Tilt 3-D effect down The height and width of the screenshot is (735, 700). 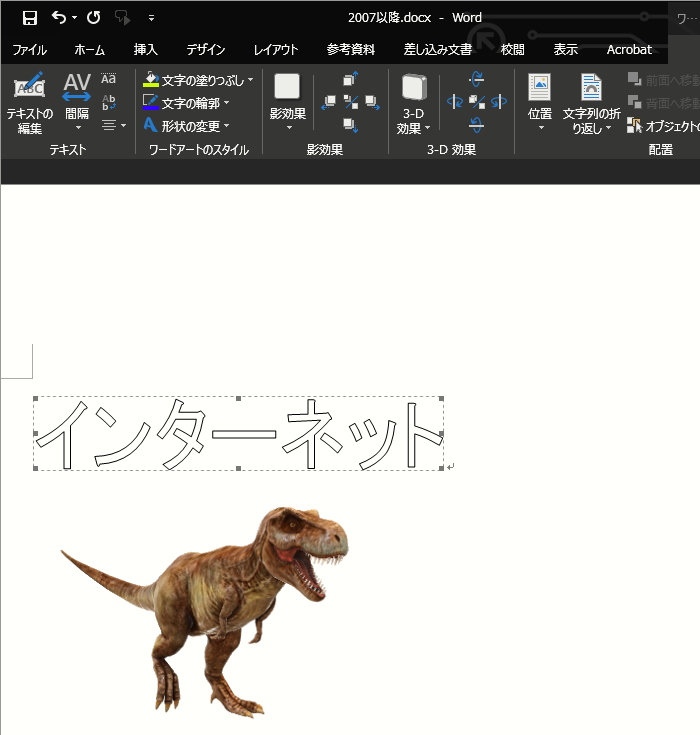coord(477,125)
